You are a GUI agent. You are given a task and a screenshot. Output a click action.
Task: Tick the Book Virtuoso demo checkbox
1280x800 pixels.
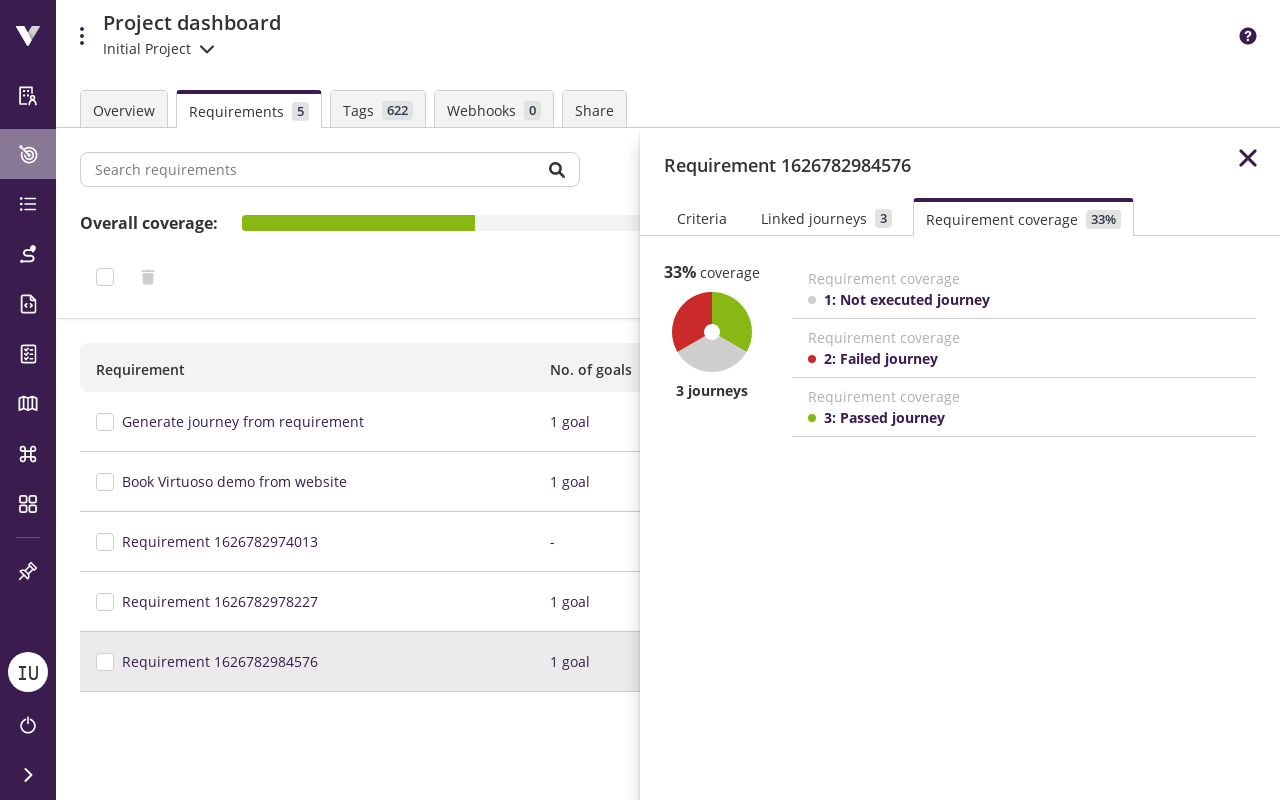pos(105,482)
